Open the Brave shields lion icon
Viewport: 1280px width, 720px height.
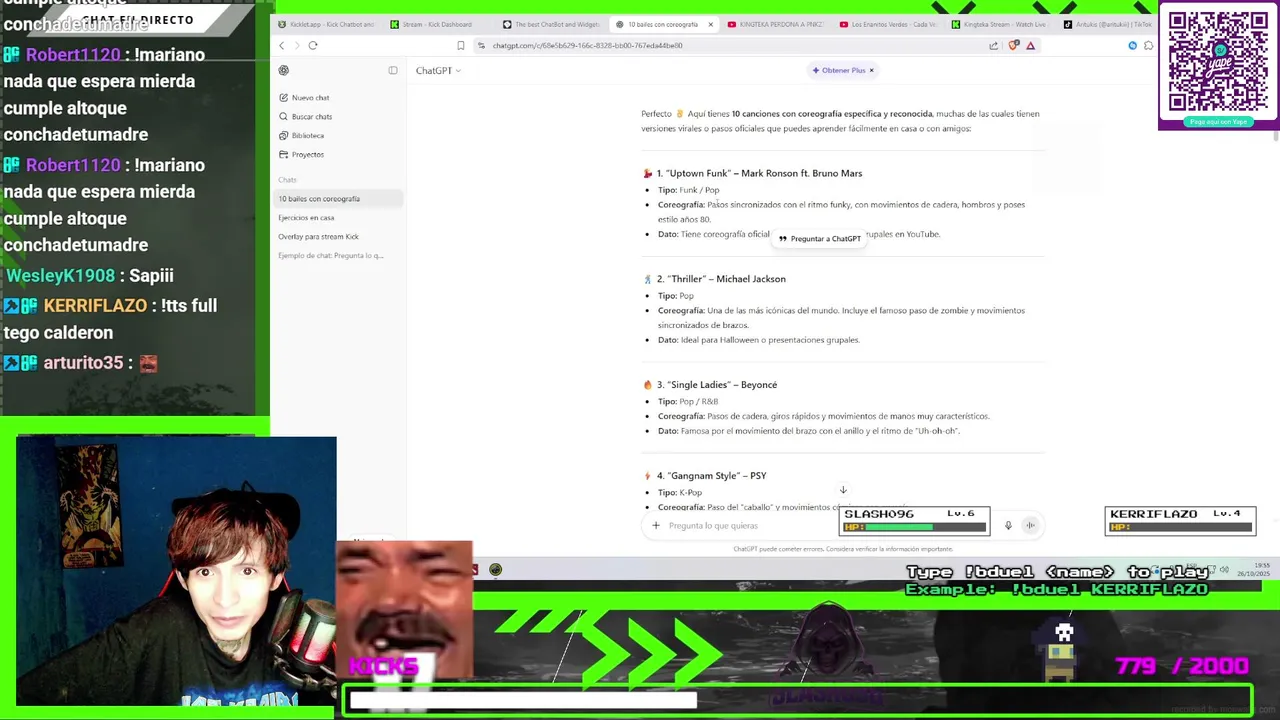click(x=1014, y=45)
